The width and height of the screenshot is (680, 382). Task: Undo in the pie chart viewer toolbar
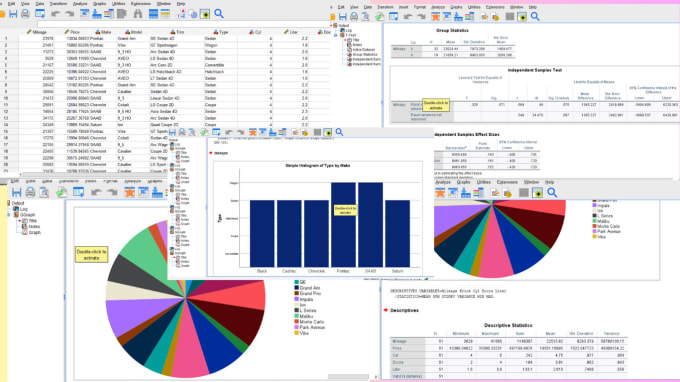96,192
